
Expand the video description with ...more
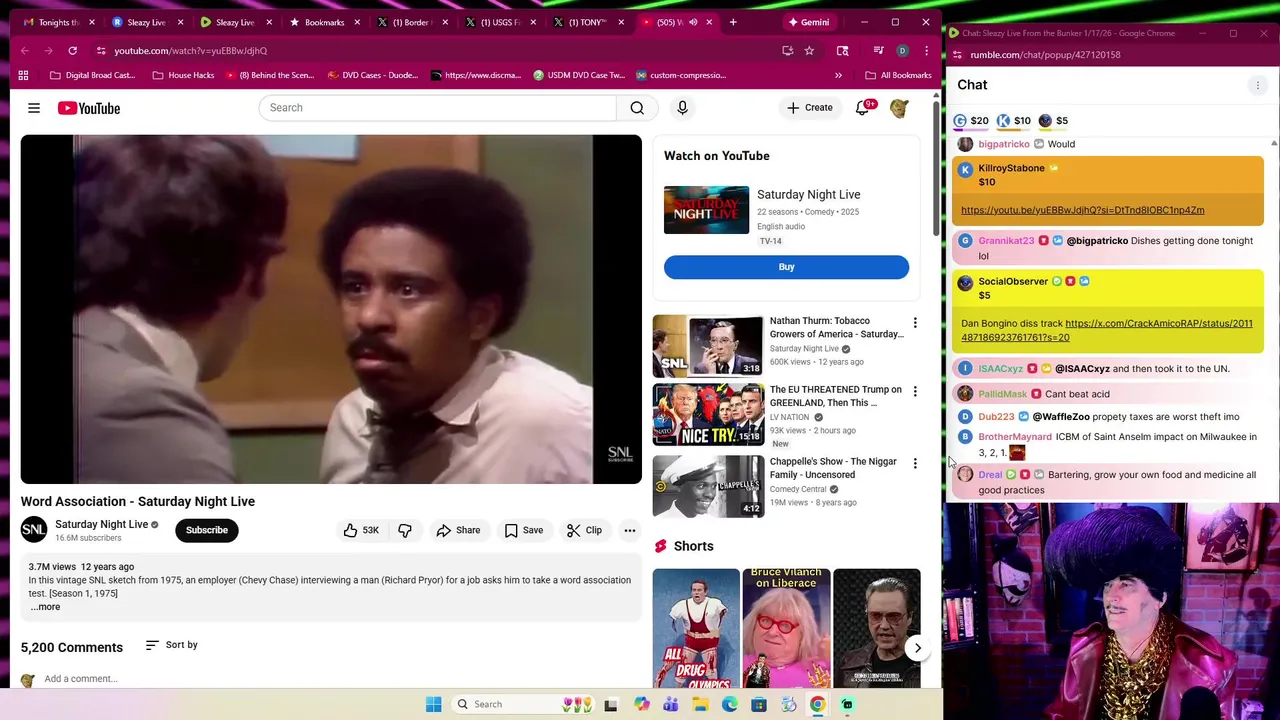[x=45, y=607]
